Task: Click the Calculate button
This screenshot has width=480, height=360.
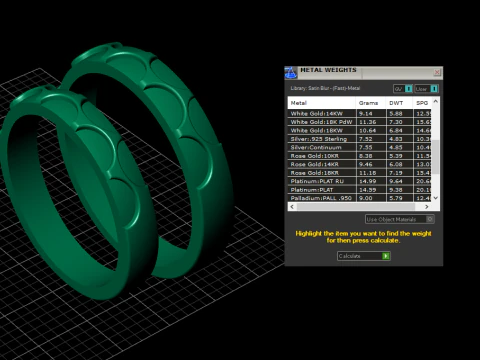Action: point(364,256)
